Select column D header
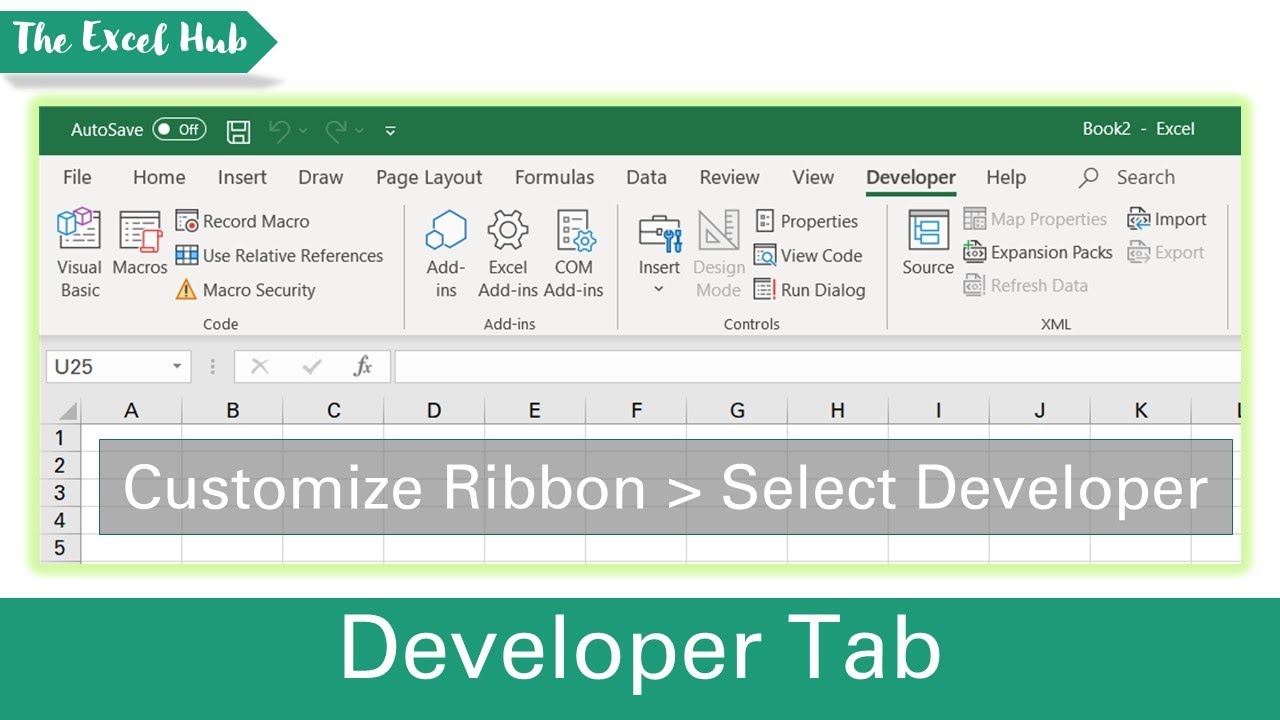 click(434, 410)
